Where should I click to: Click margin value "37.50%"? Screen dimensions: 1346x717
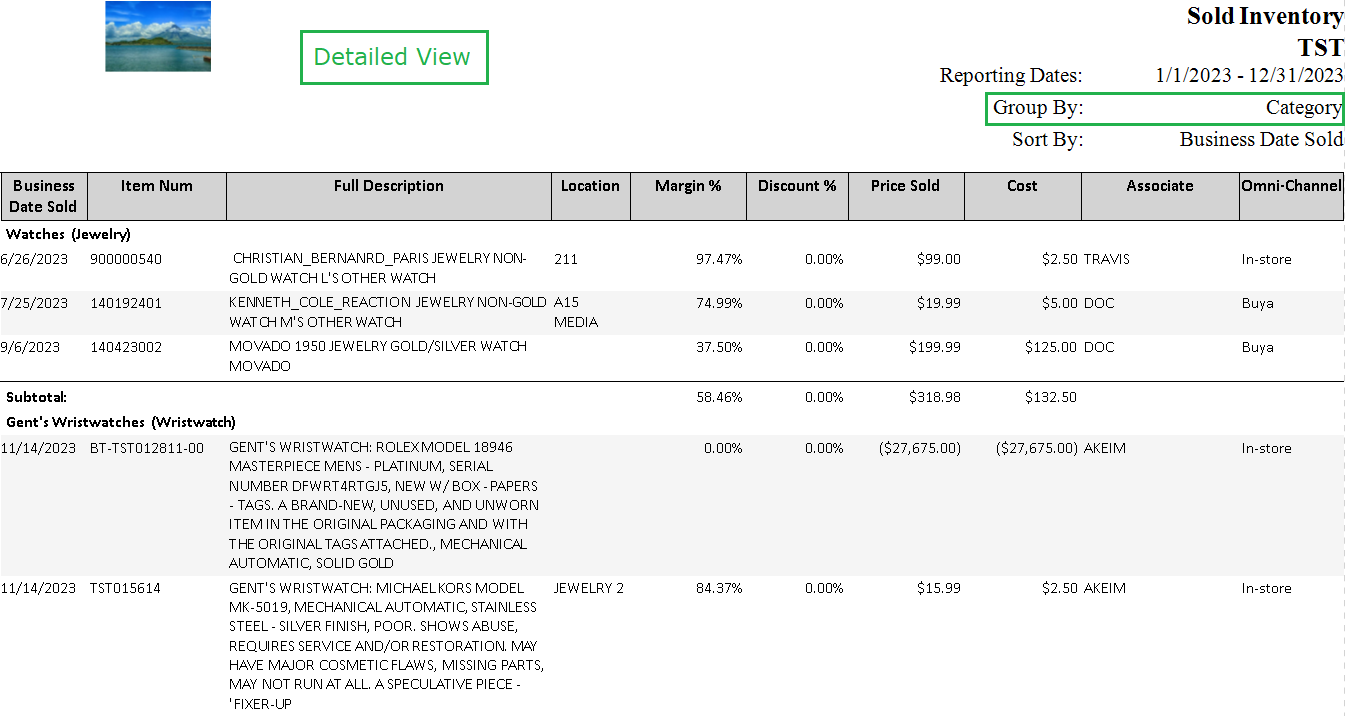point(719,347)
